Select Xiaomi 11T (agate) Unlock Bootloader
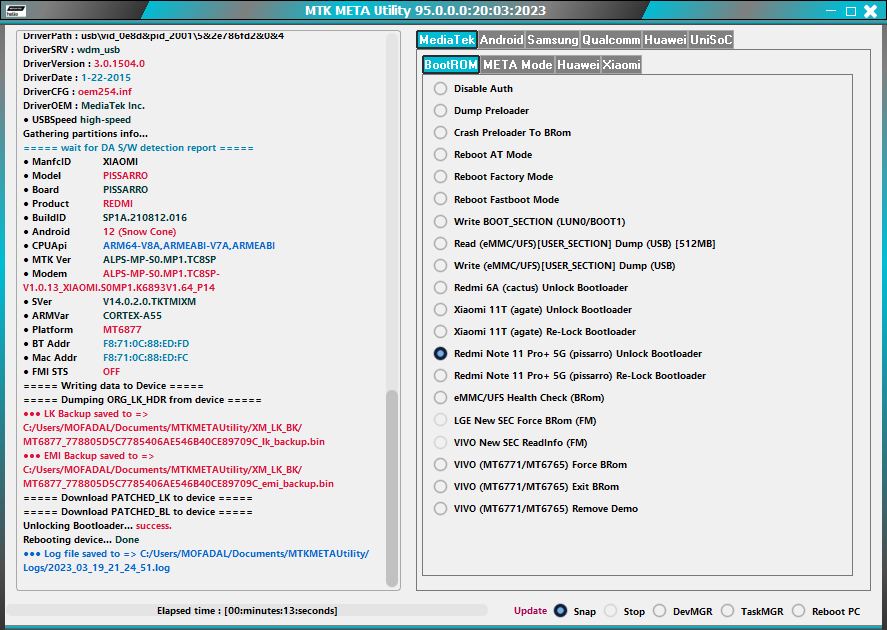The image size is (887, 630). [533, 310]
